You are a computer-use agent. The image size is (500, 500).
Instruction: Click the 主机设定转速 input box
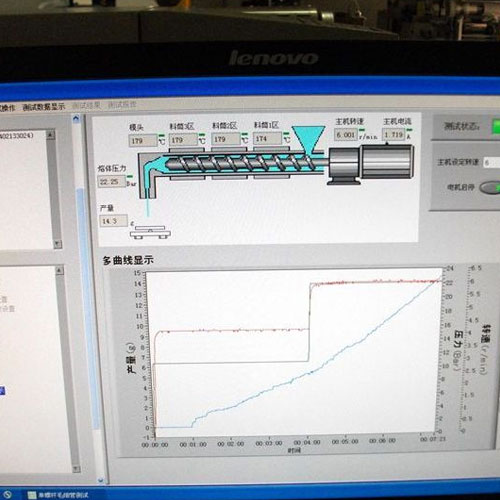tap(491, 162)
